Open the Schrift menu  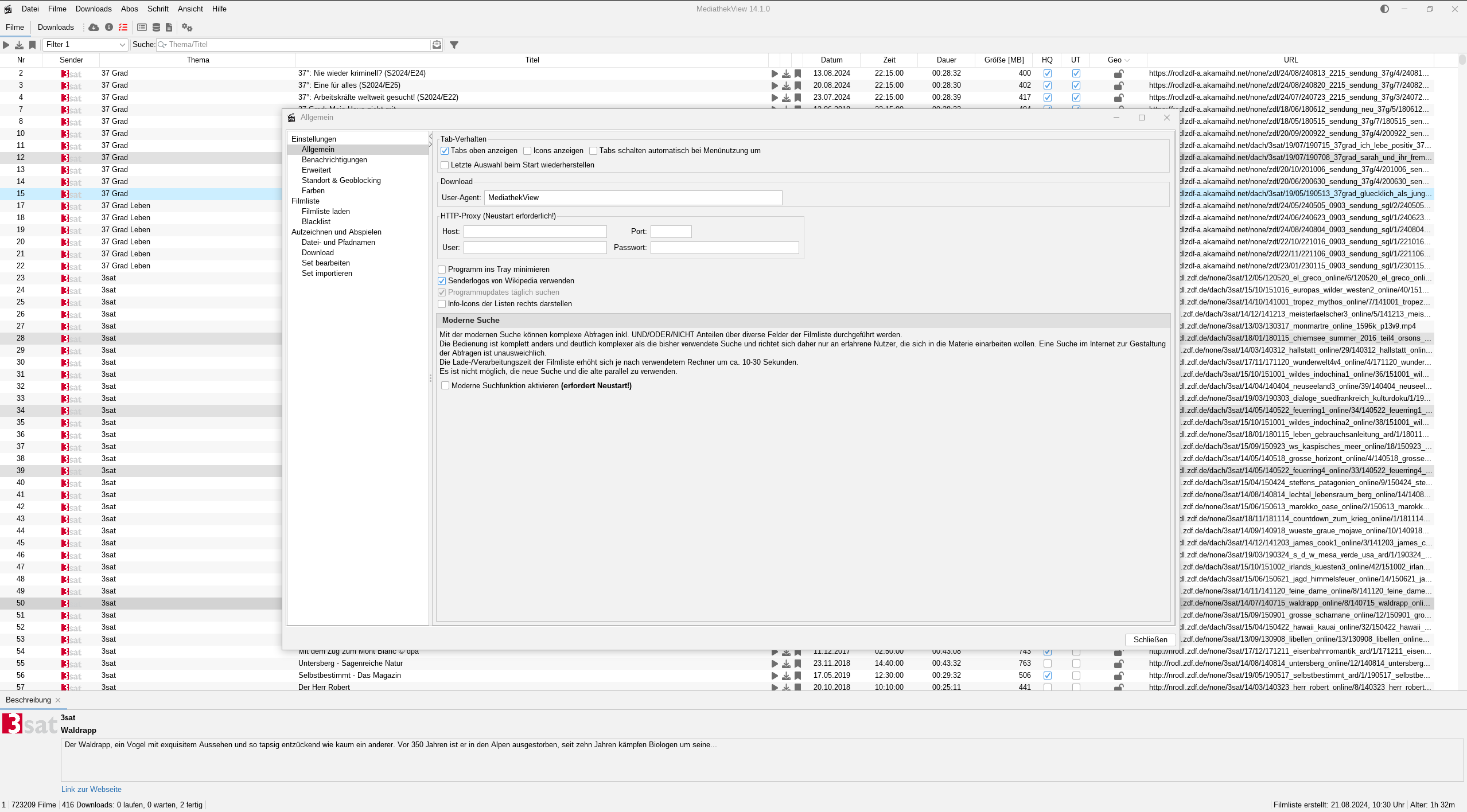click(x=158, y=9)
